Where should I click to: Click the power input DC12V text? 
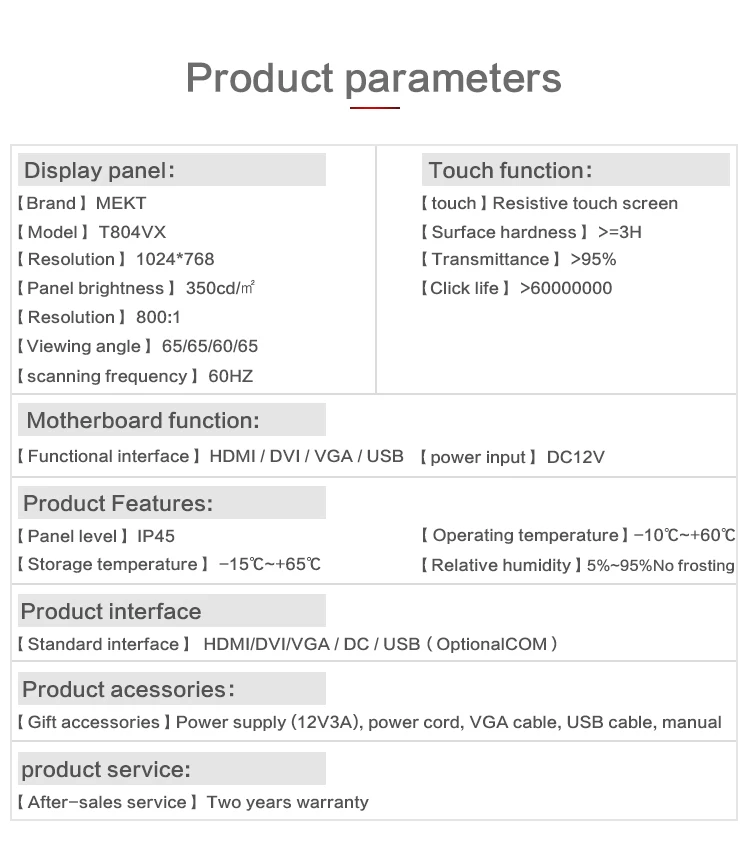(513, 457)
